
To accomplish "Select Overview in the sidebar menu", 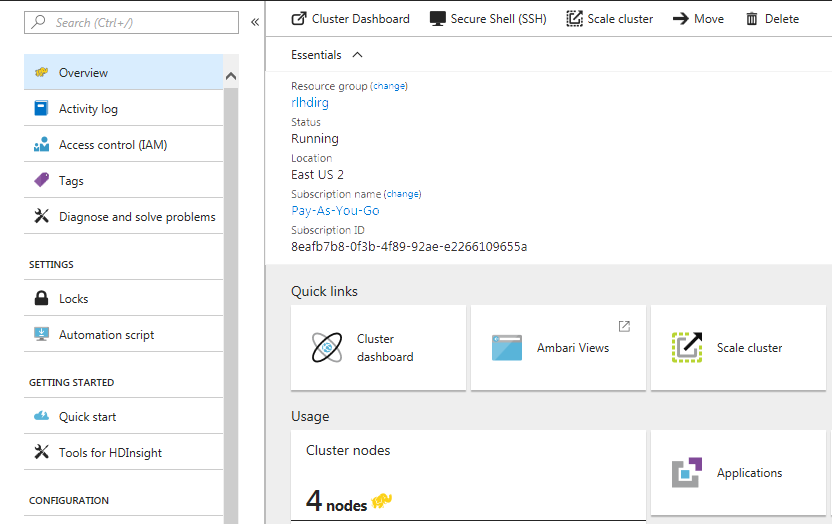I will coord(124,72).
